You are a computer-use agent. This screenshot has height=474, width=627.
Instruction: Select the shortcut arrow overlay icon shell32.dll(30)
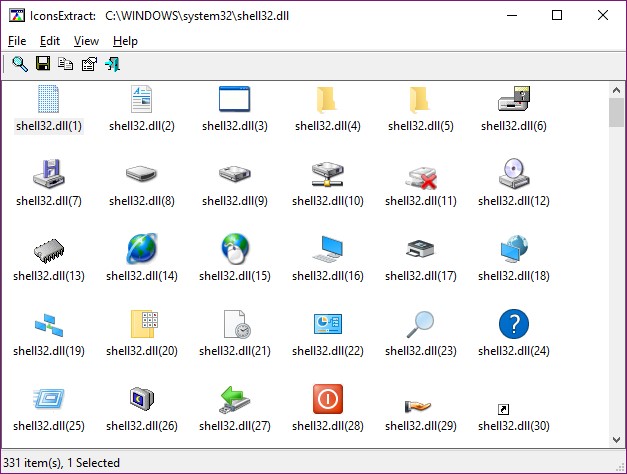[503, 409]
